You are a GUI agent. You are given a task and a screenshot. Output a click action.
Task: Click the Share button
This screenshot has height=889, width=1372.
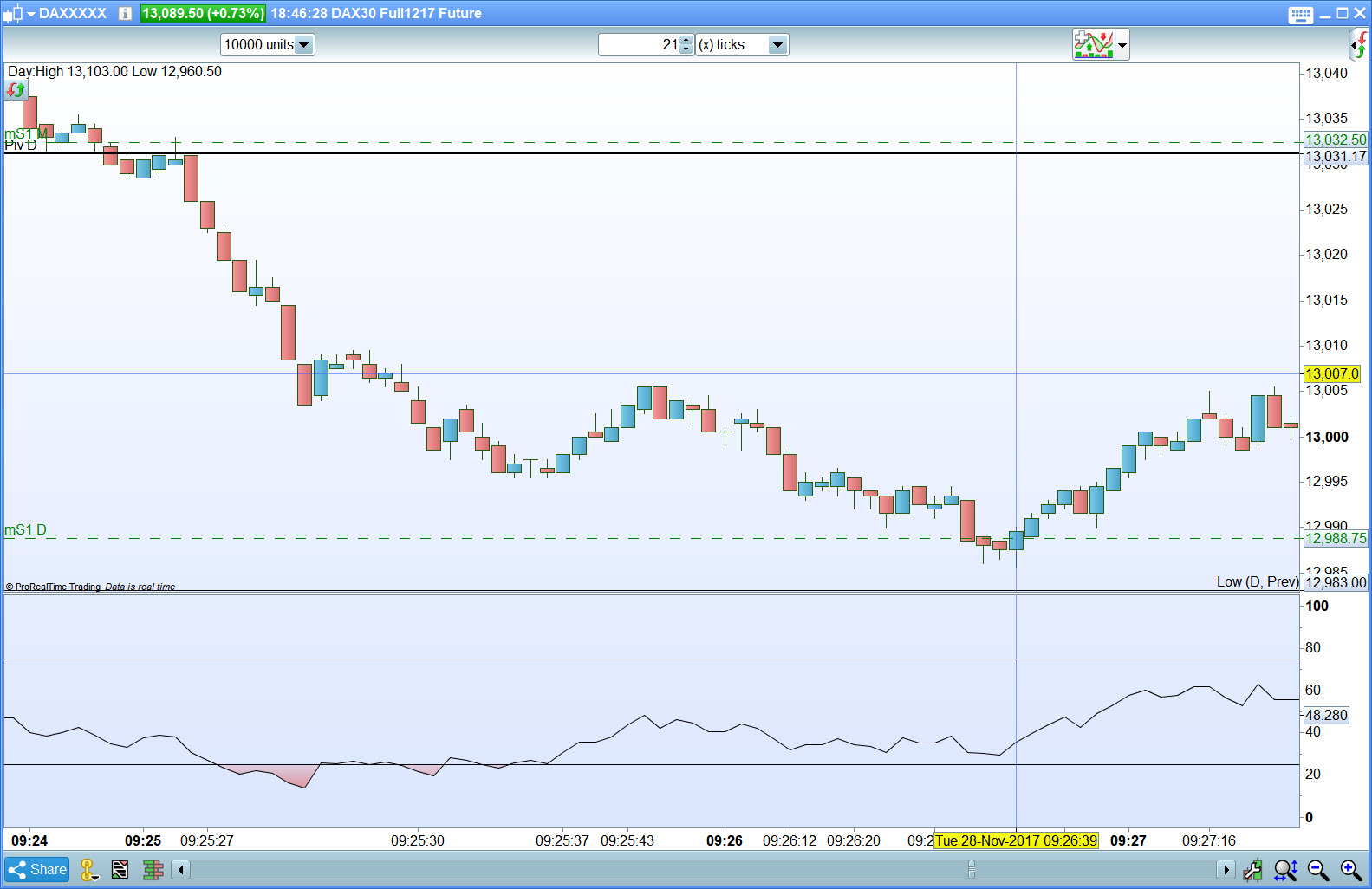(x=37, y=870)
